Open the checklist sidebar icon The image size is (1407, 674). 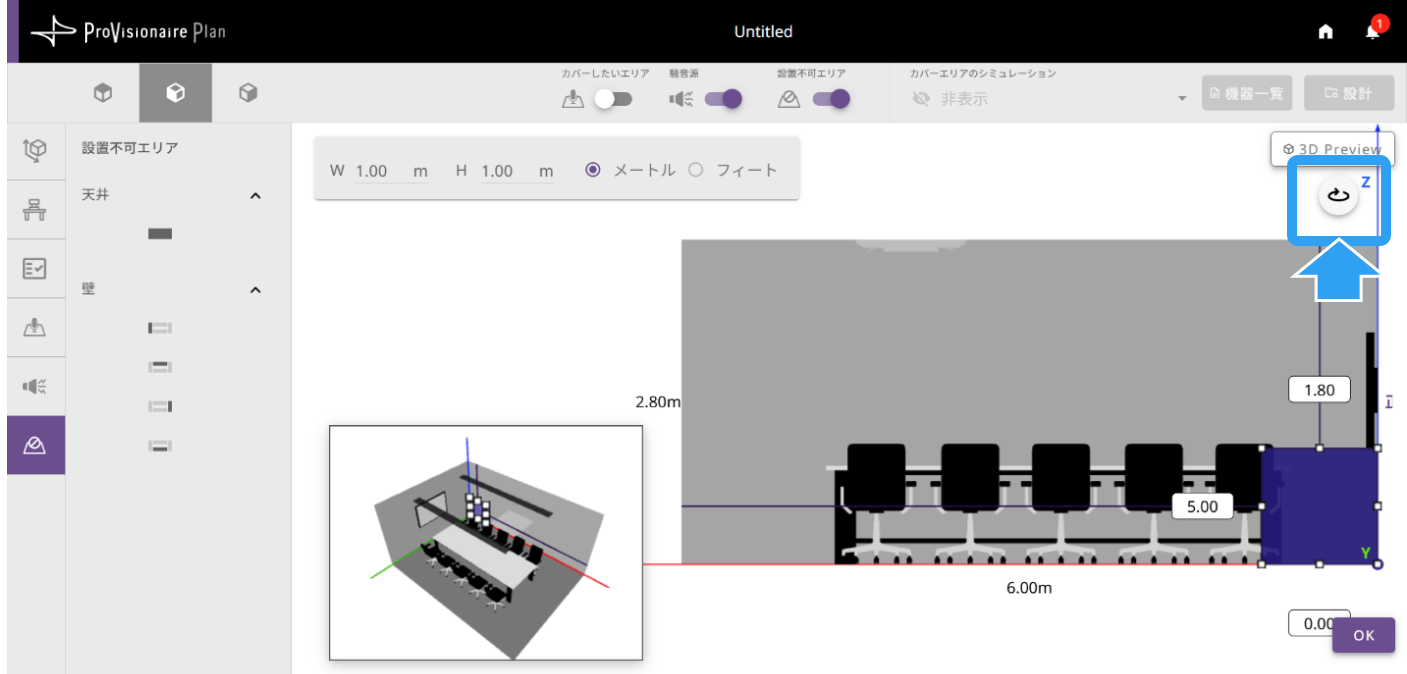point(36,268)
